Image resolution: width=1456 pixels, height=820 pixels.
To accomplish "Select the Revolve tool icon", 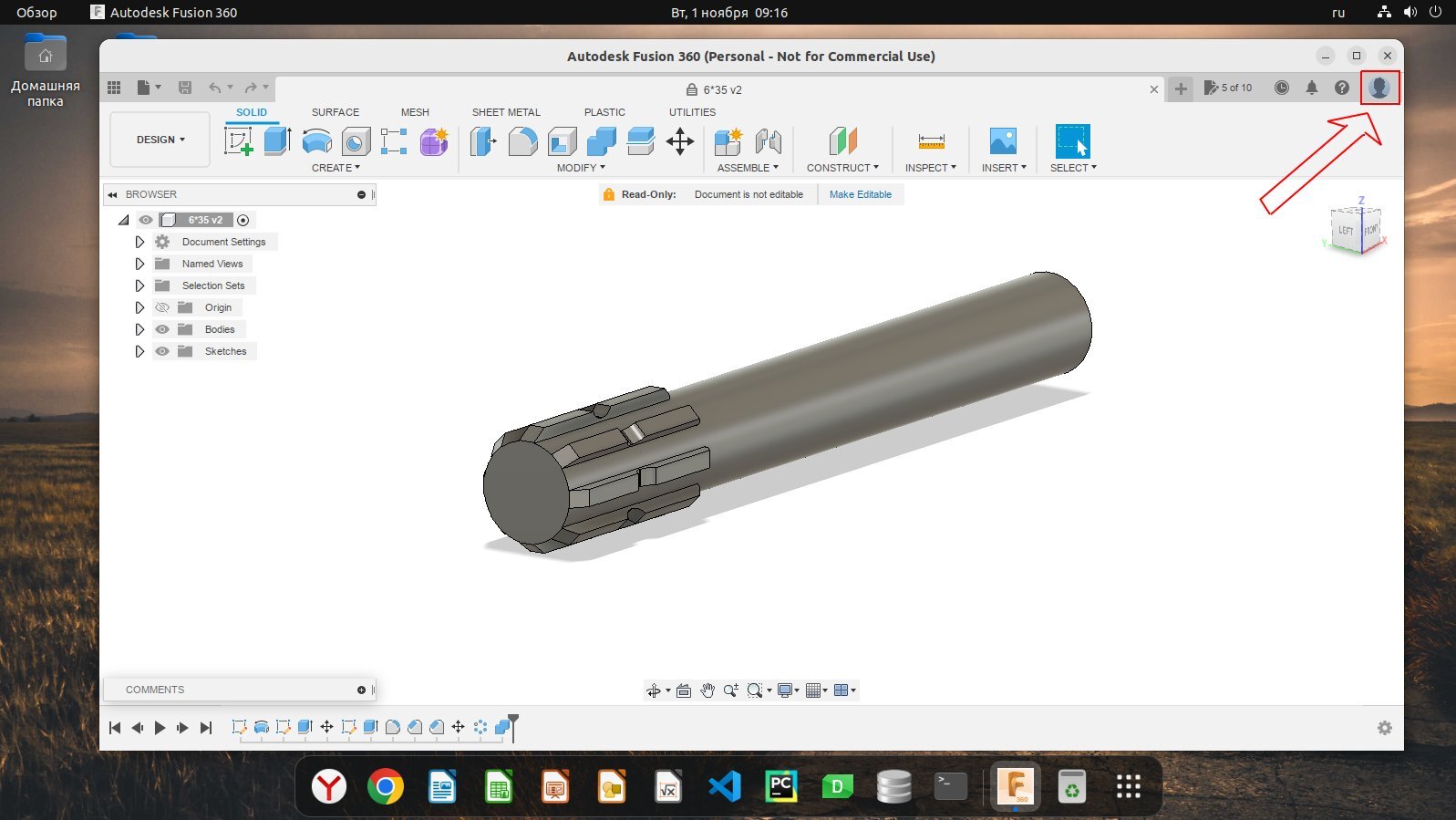I will tap(316, 141).
